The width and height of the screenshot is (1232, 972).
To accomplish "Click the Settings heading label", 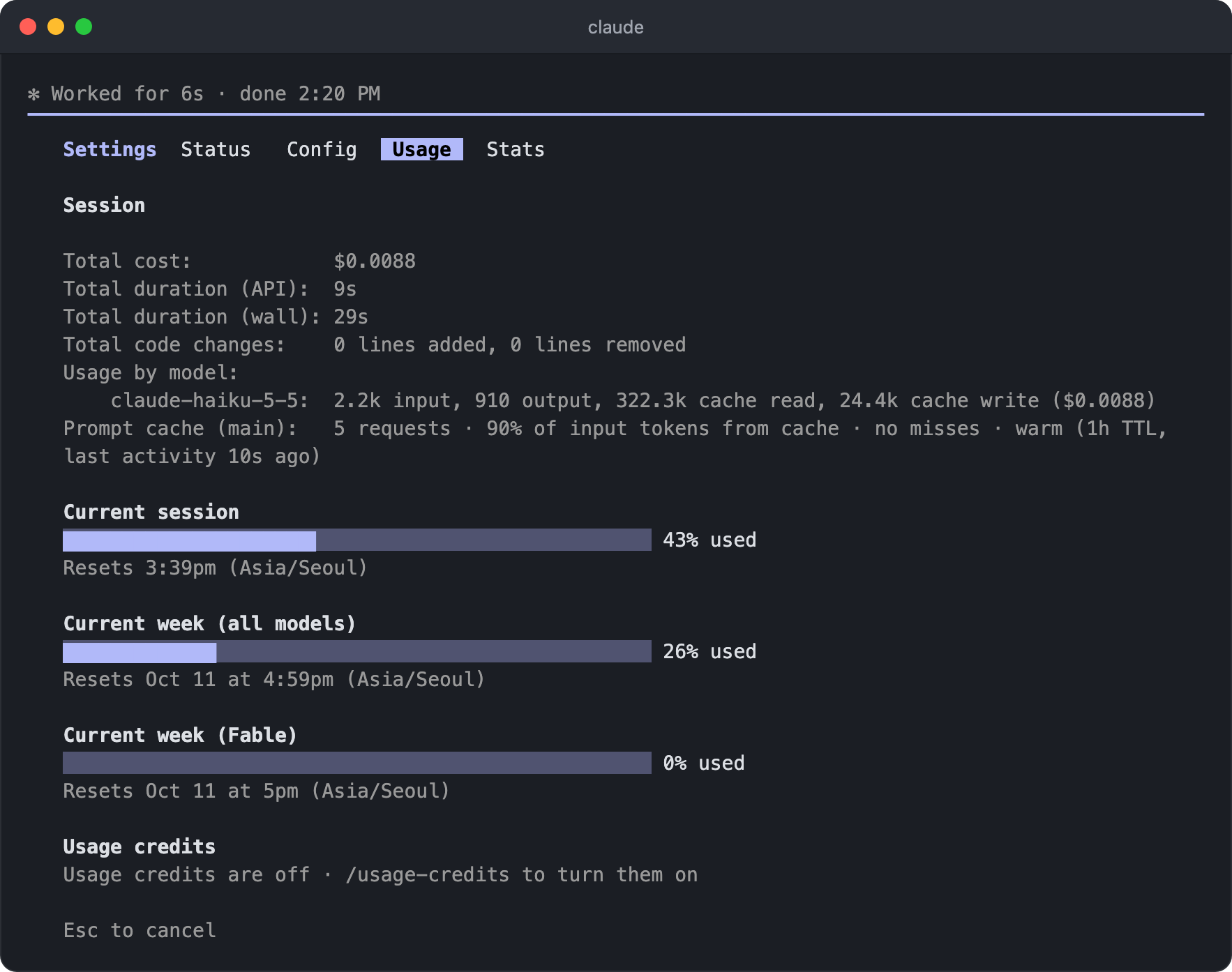I will coord(110,149).
